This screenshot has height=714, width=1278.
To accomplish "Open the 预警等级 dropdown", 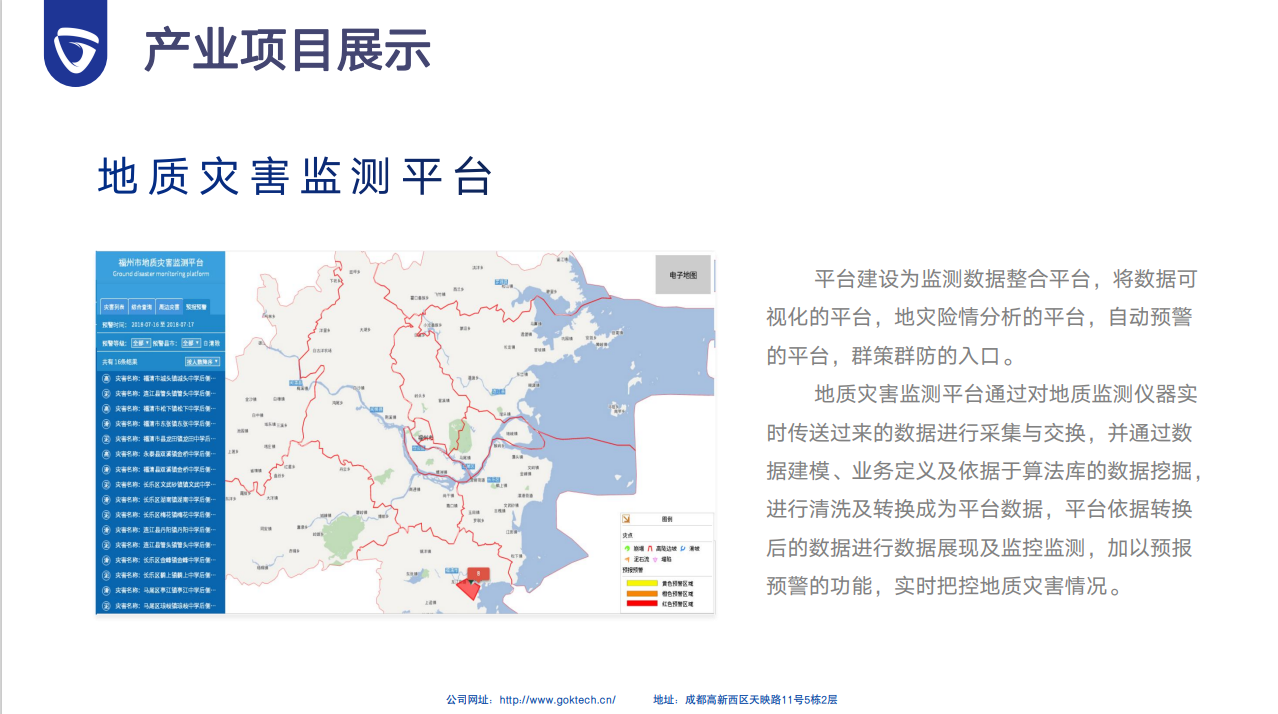I will 141,342.
